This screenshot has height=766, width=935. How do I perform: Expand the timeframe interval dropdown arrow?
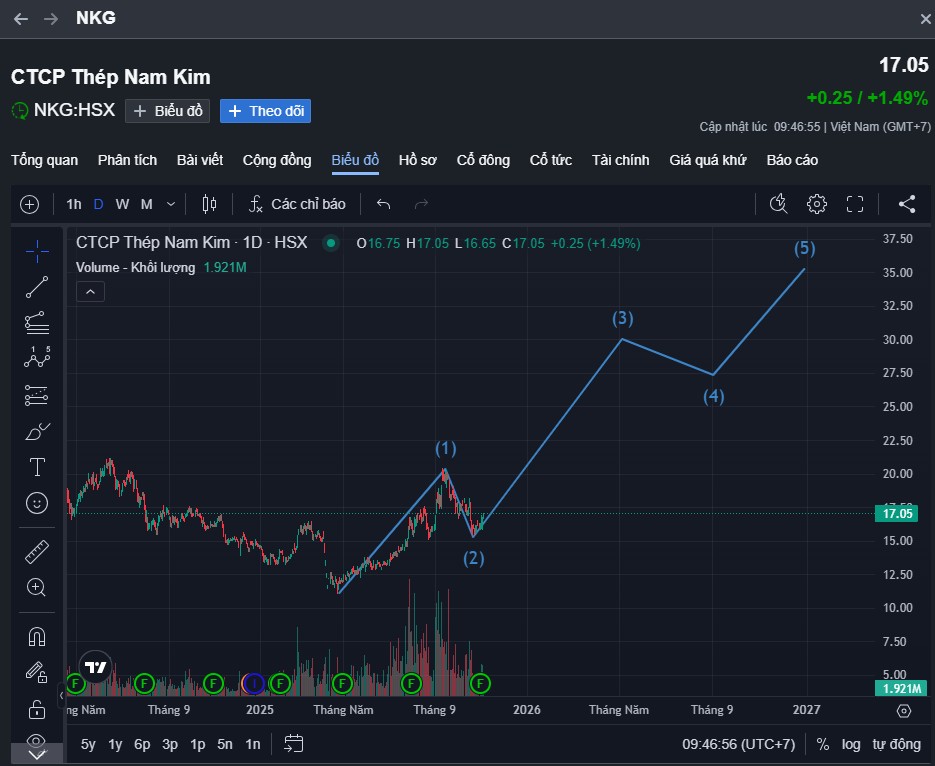[171, 204]
